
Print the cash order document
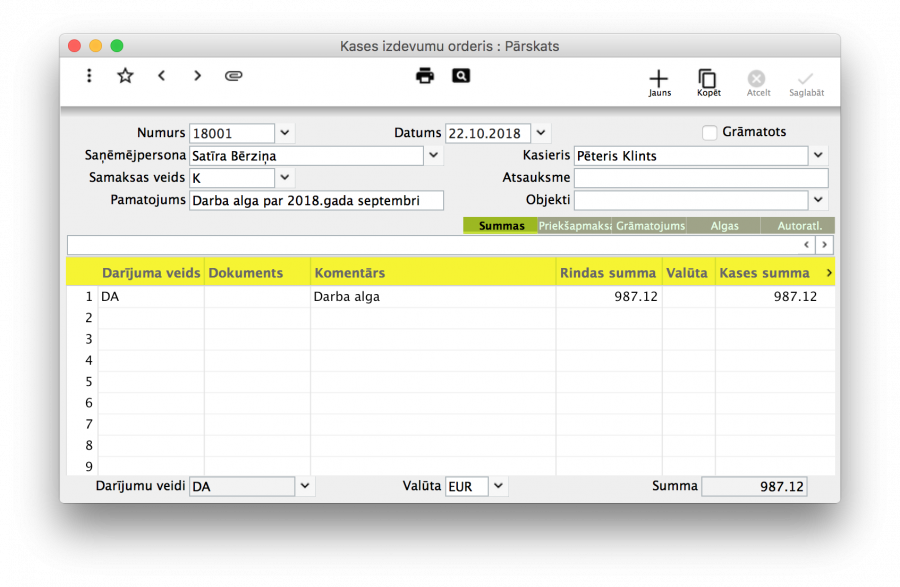(424, 75)
